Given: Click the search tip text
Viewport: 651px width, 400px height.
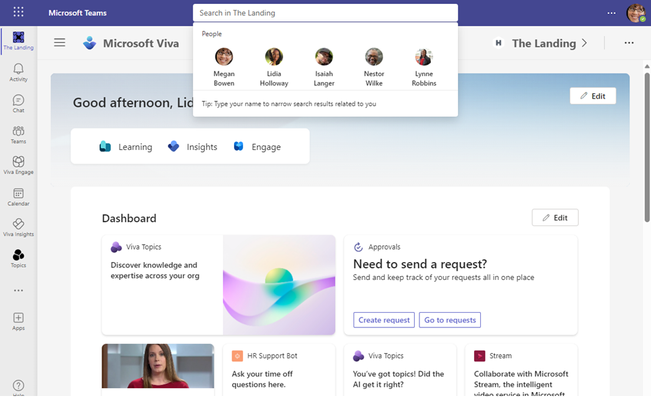Looking at the screenshot, I should [289, 104].
